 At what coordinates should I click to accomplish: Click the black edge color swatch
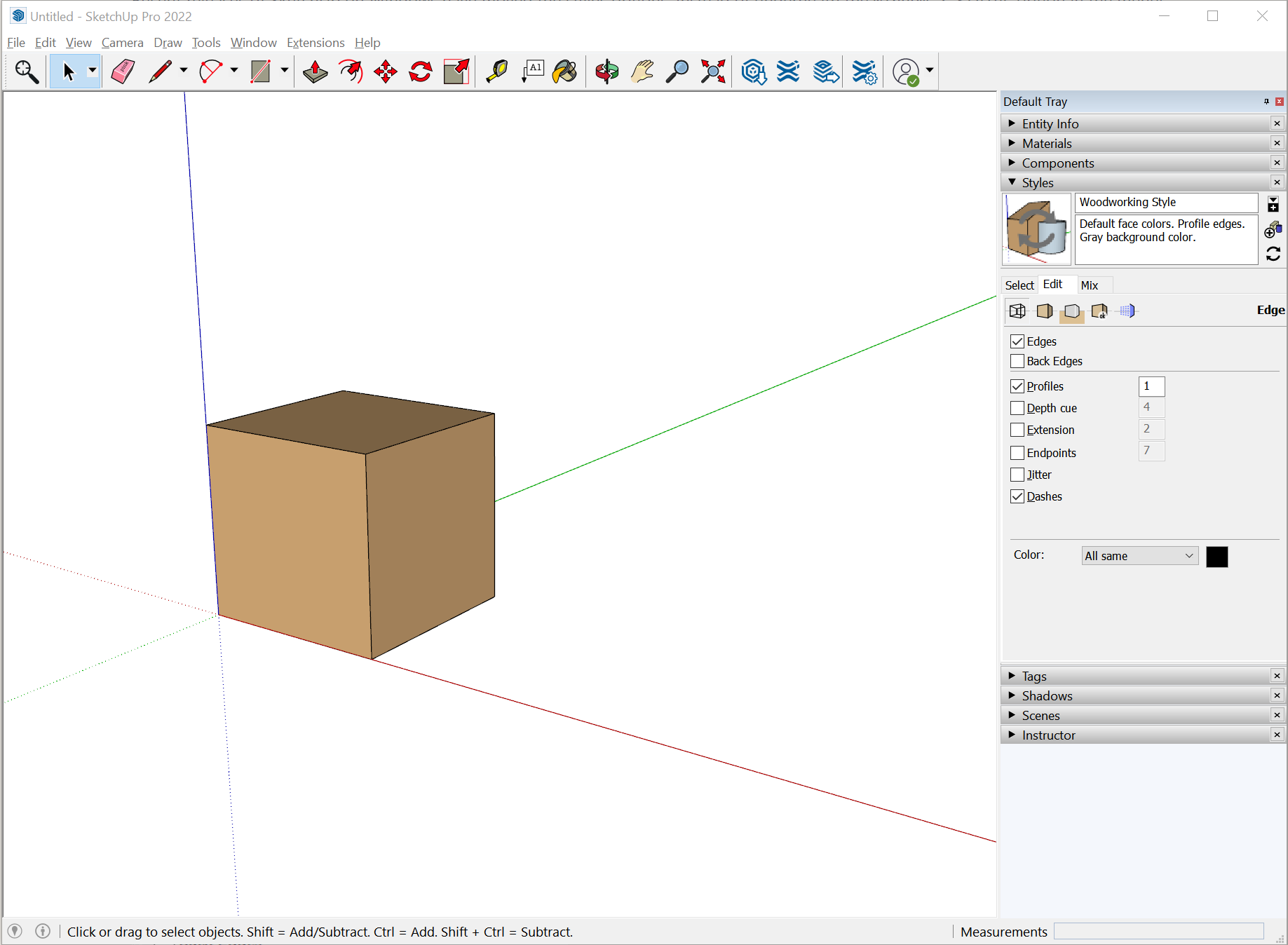click(x=1216, y=557)
